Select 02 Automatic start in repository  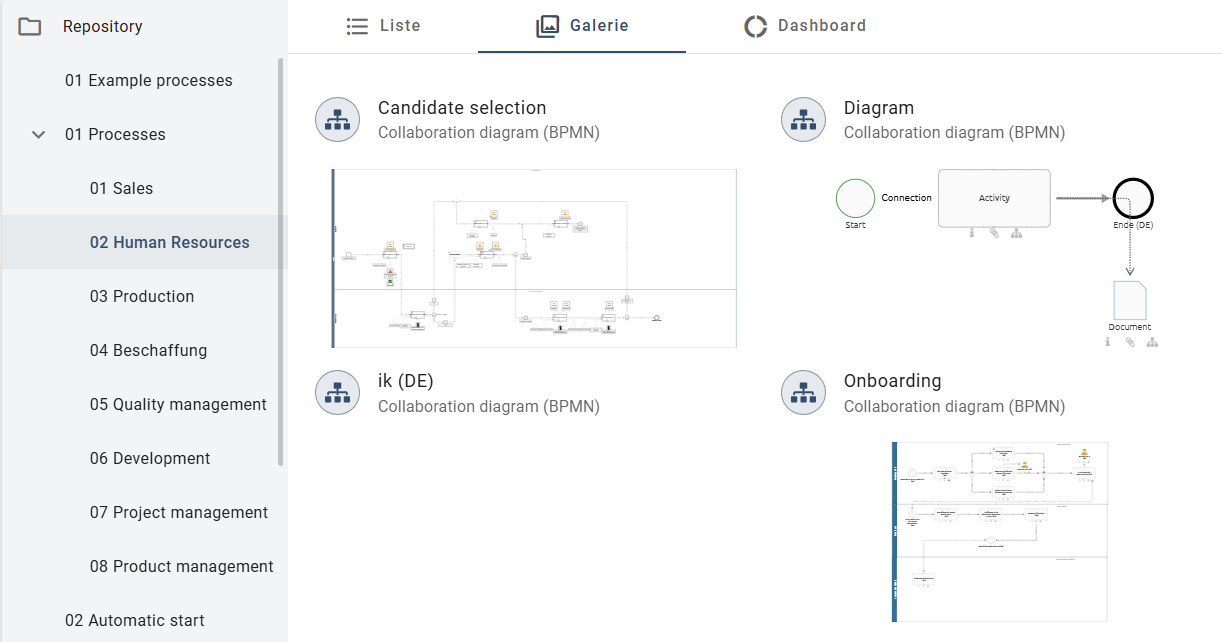(x=134, y=620)
